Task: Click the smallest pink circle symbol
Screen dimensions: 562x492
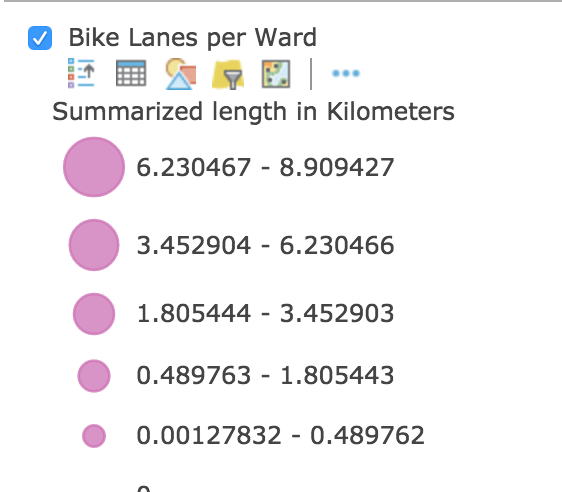Action: 94,436
